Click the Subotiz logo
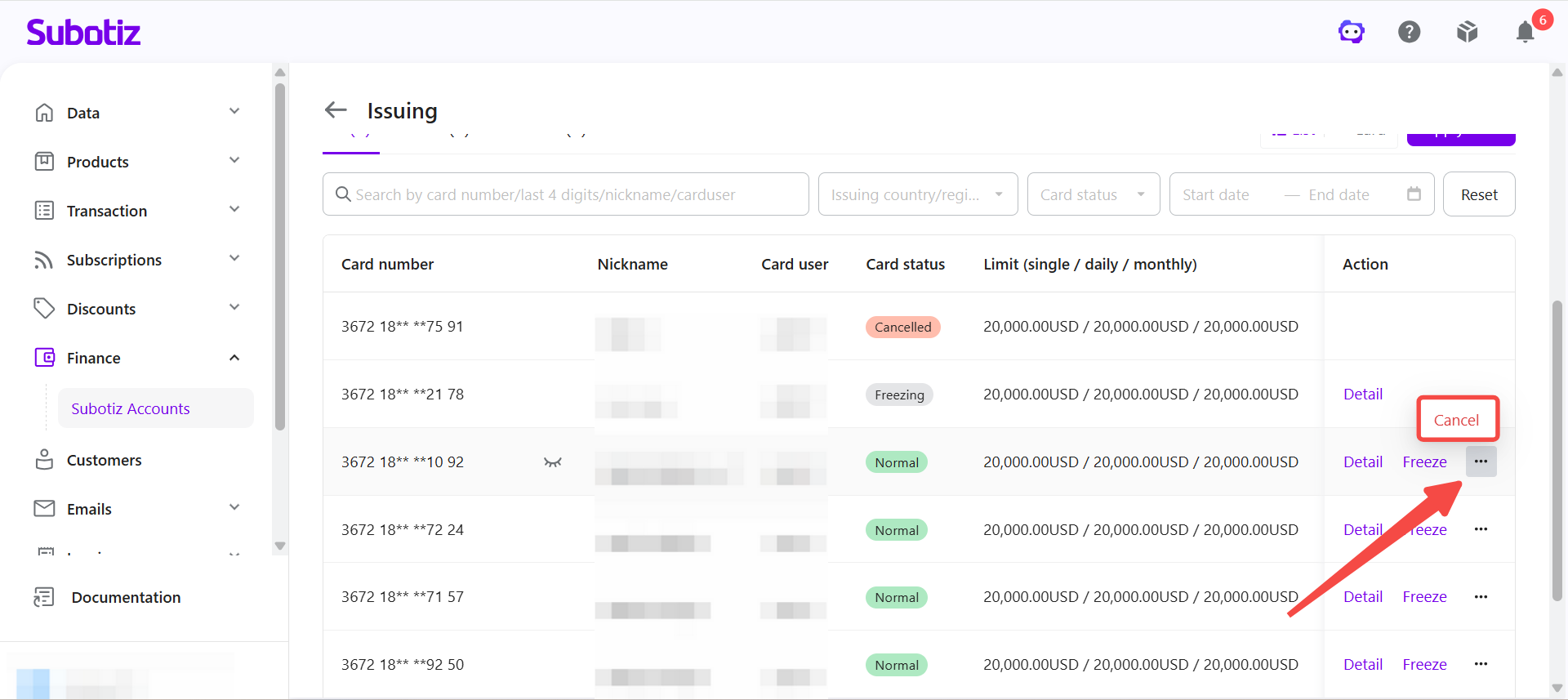 tap(83, 32)
